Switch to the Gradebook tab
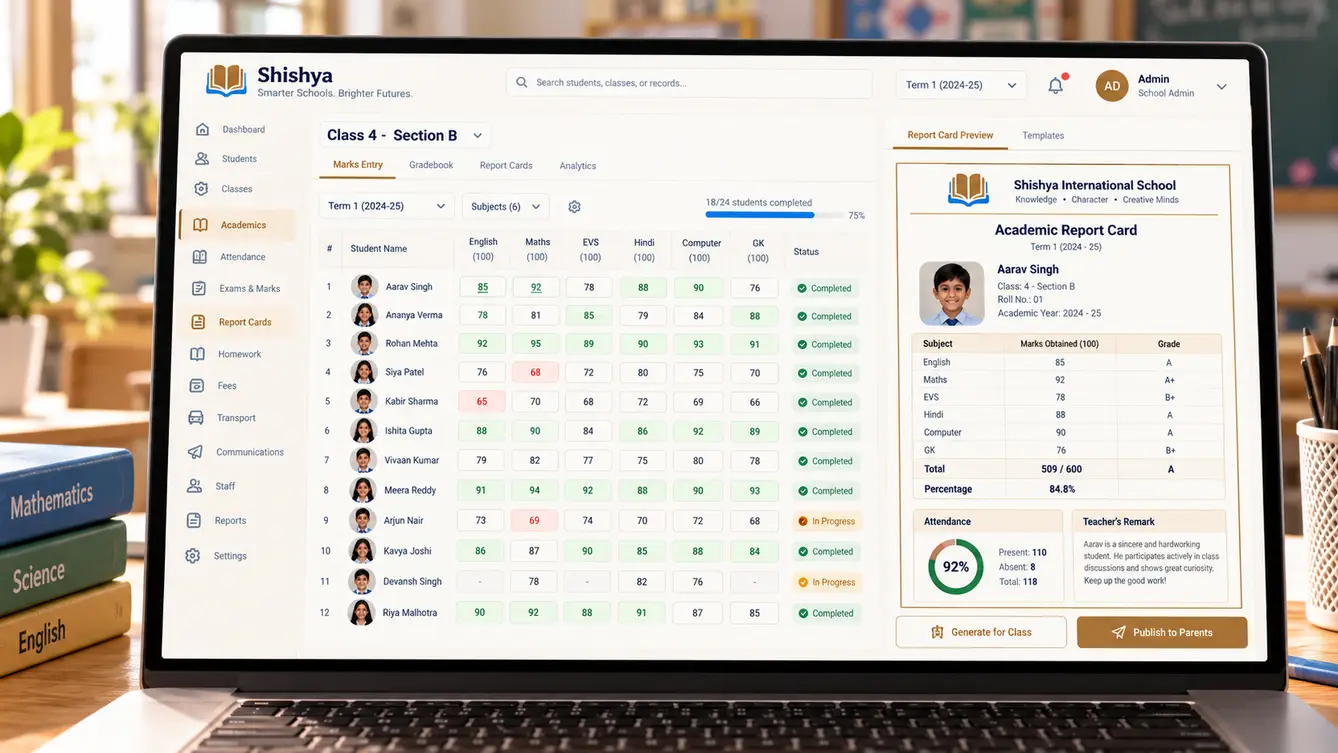Viewport: 1338px width, 753px height. tap(431, 165)
